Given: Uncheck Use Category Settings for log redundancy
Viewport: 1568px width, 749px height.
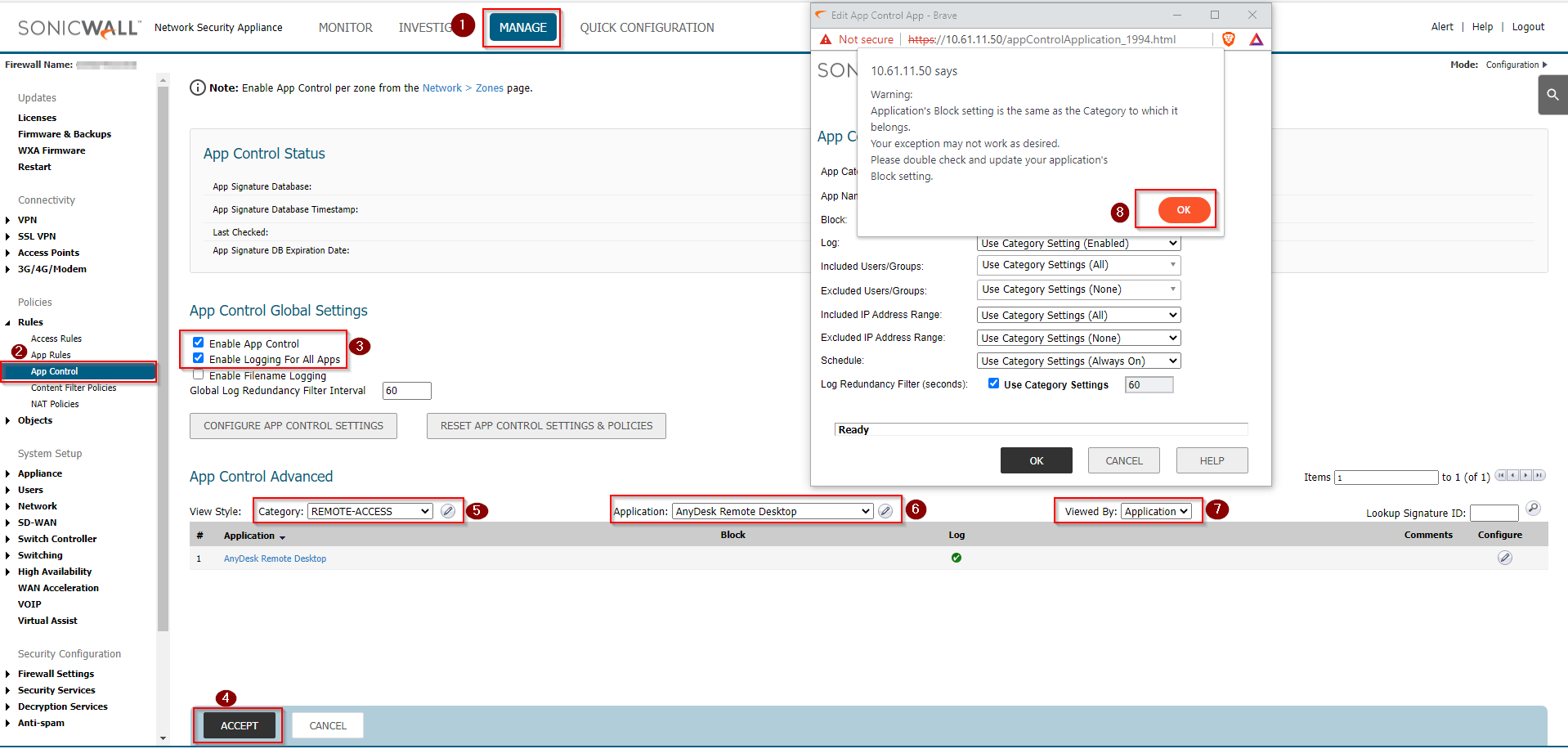Looking at the screenshot, I should pos(993,383).
